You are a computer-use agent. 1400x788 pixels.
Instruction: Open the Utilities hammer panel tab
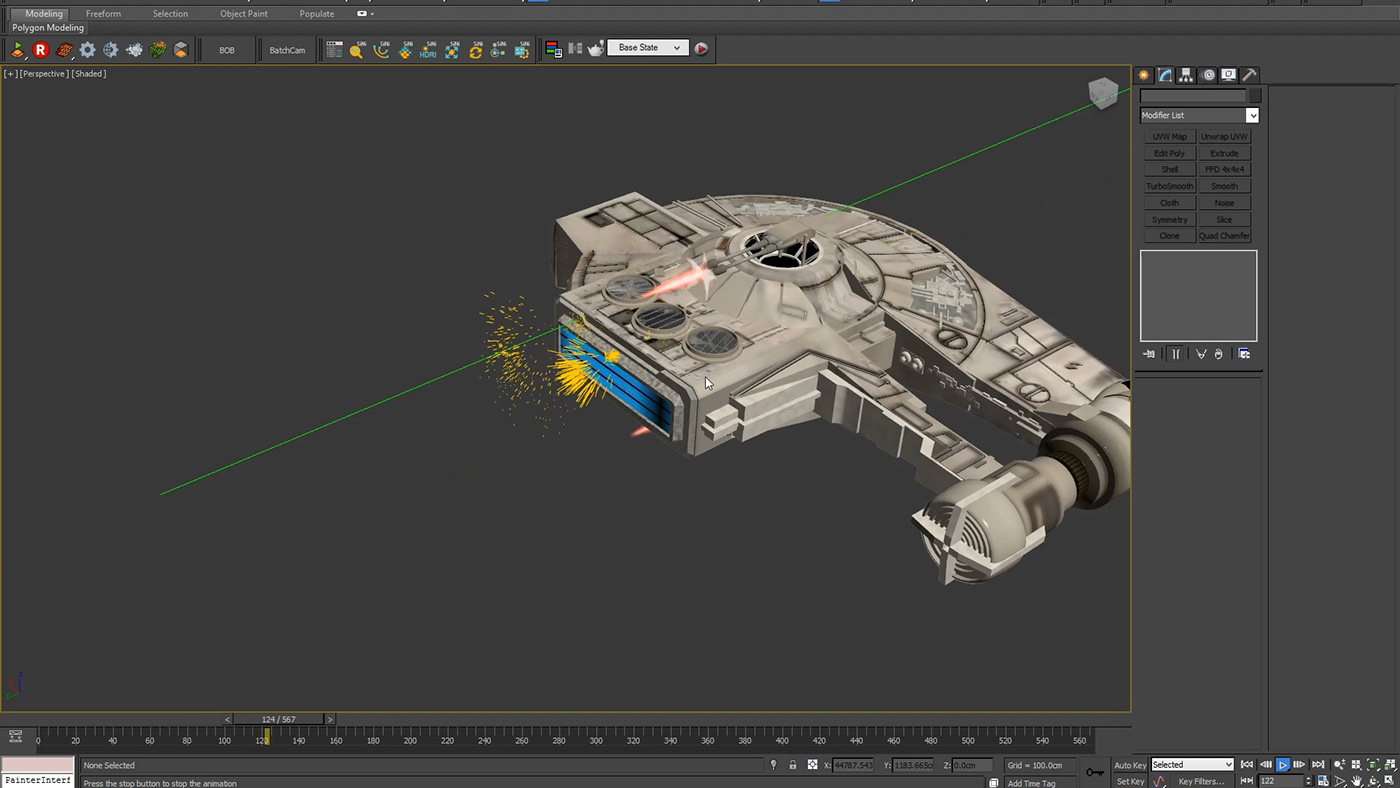1249,75
